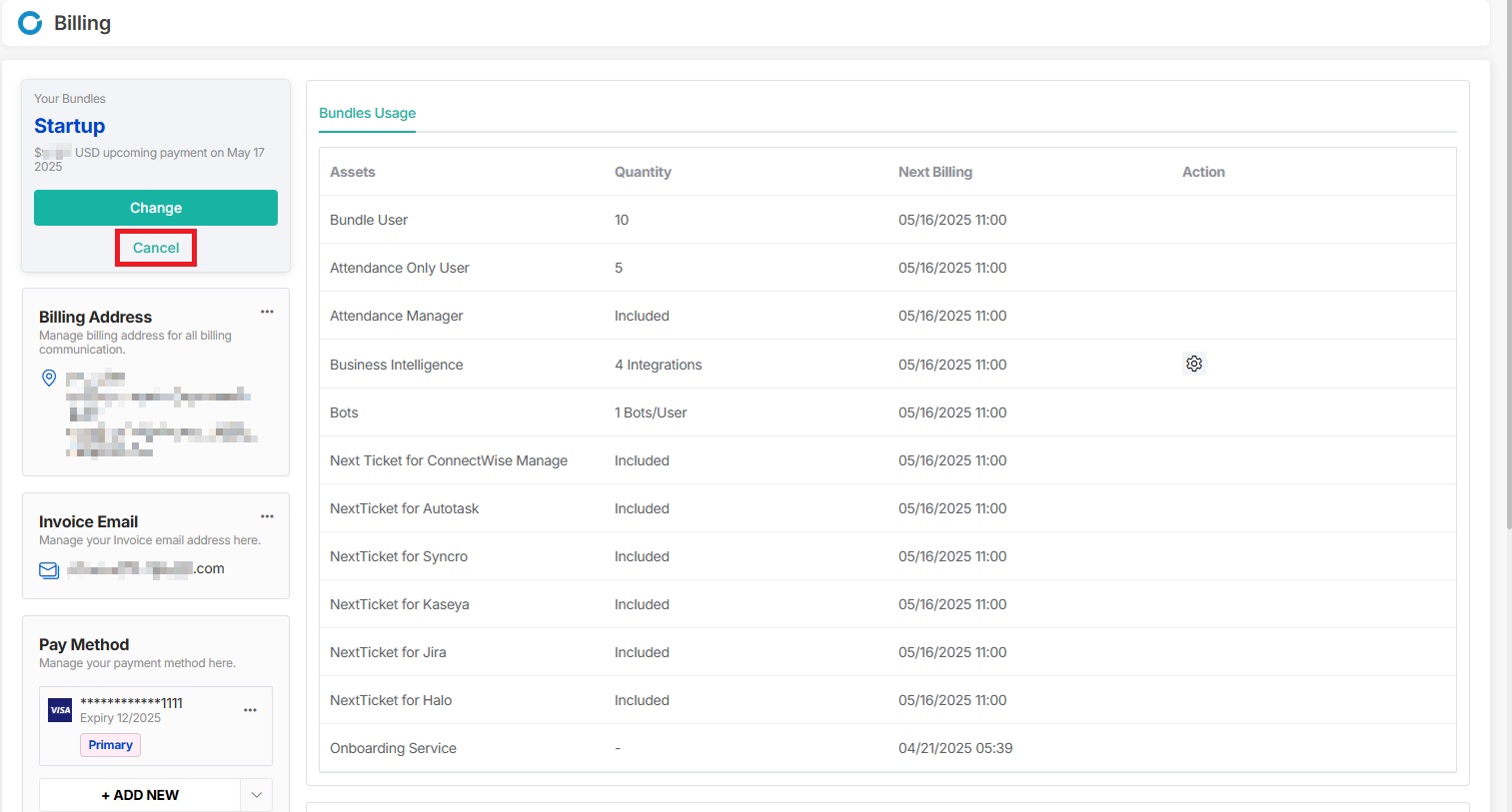Click the Assets column header

pyautogui.click(x=353, y=172)
